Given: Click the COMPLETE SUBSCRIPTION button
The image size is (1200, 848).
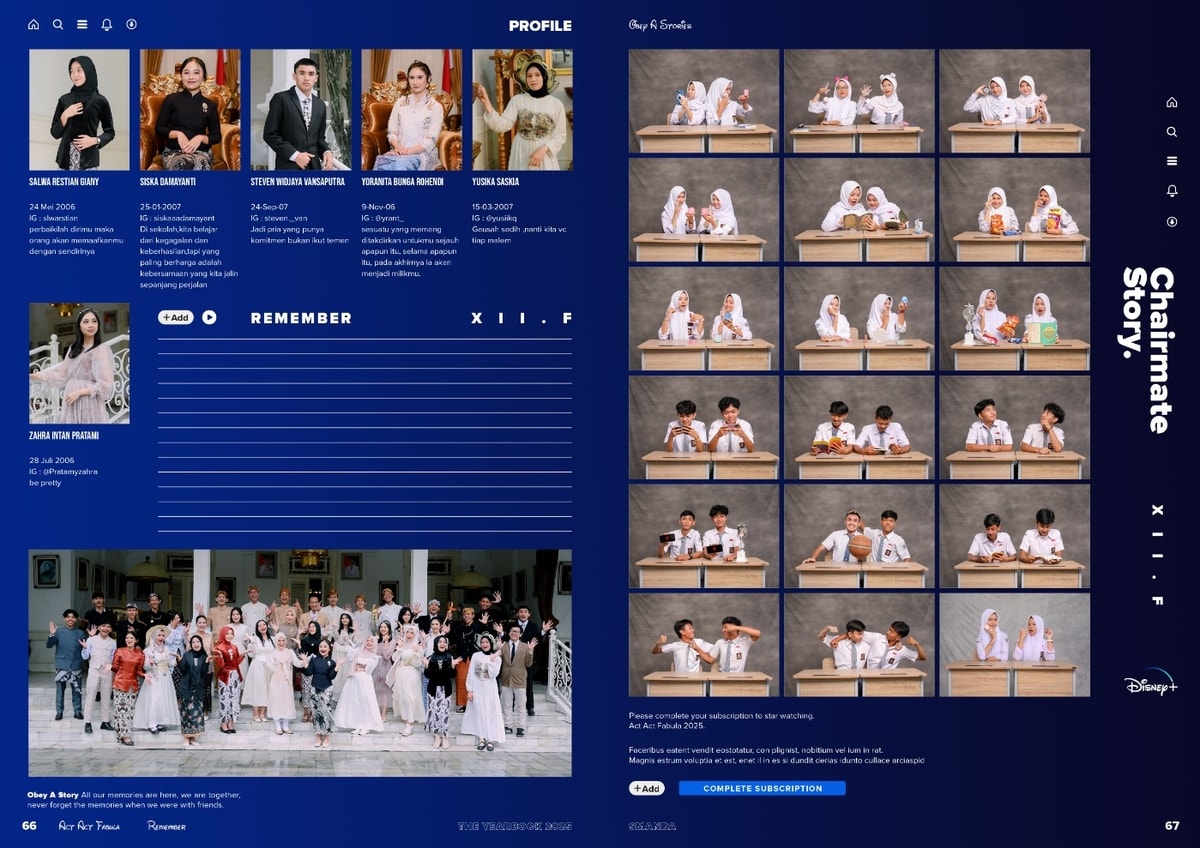Looking at the screenshot, I should (x=762, y=788).
